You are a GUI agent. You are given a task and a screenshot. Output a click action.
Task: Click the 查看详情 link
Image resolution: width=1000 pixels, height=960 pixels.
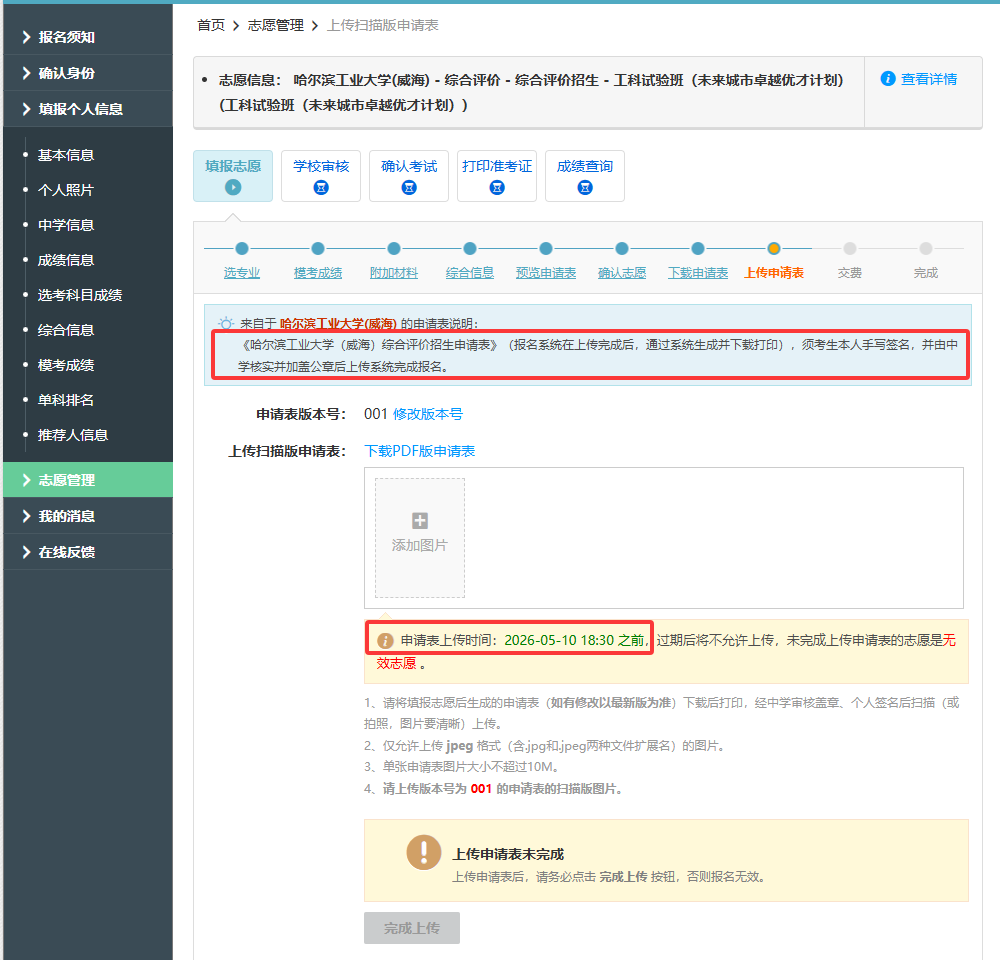click(929, 79)
